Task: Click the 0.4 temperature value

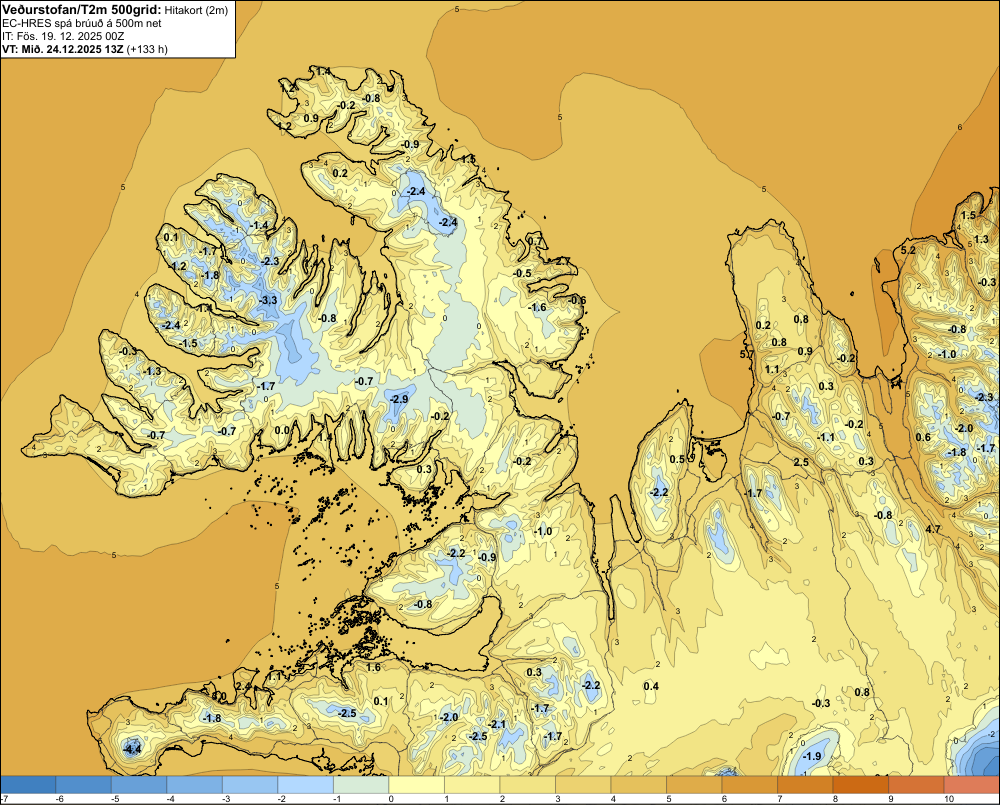Action: point(651,686)
